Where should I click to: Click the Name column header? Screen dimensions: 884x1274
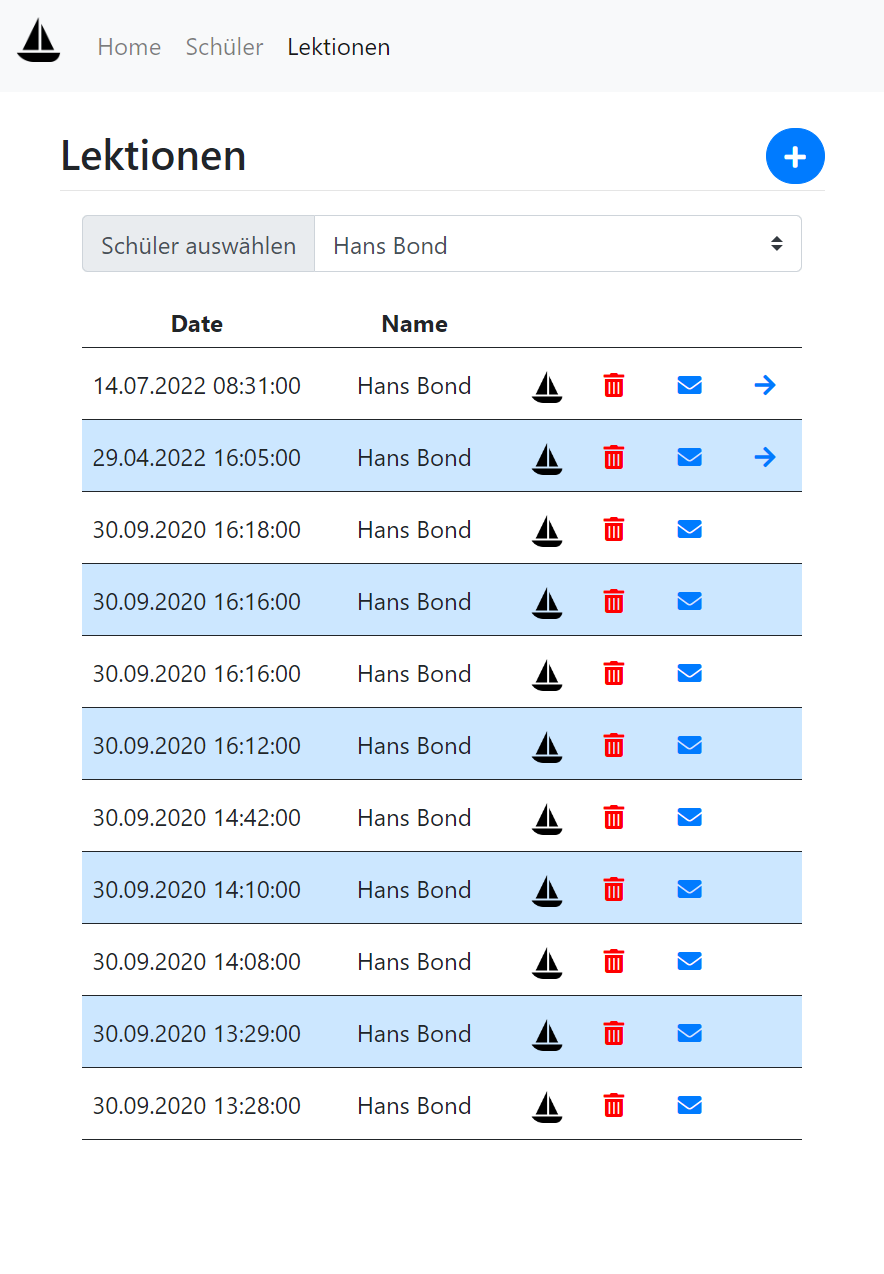[x=414, y=324]
